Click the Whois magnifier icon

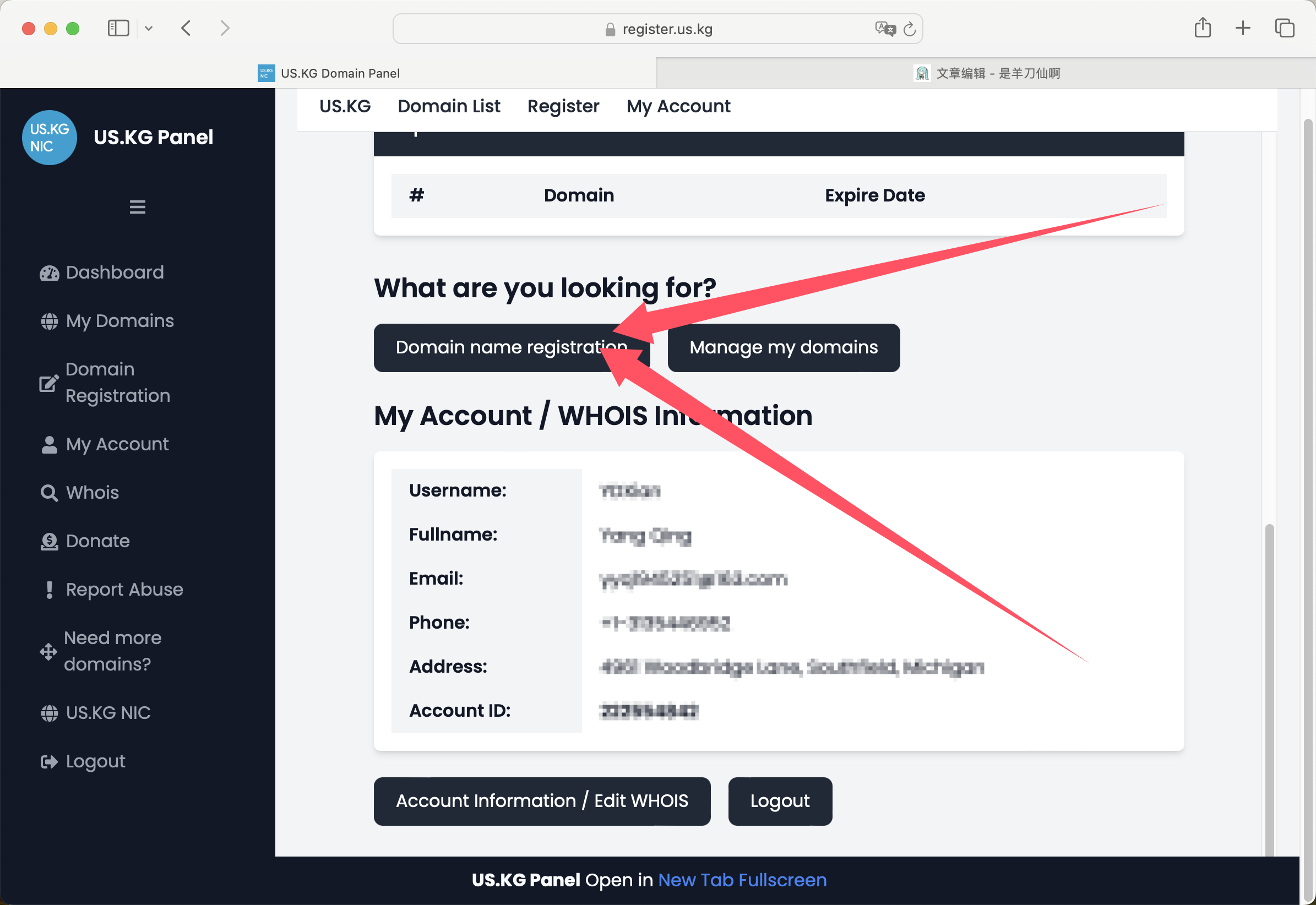click(50, 493)
